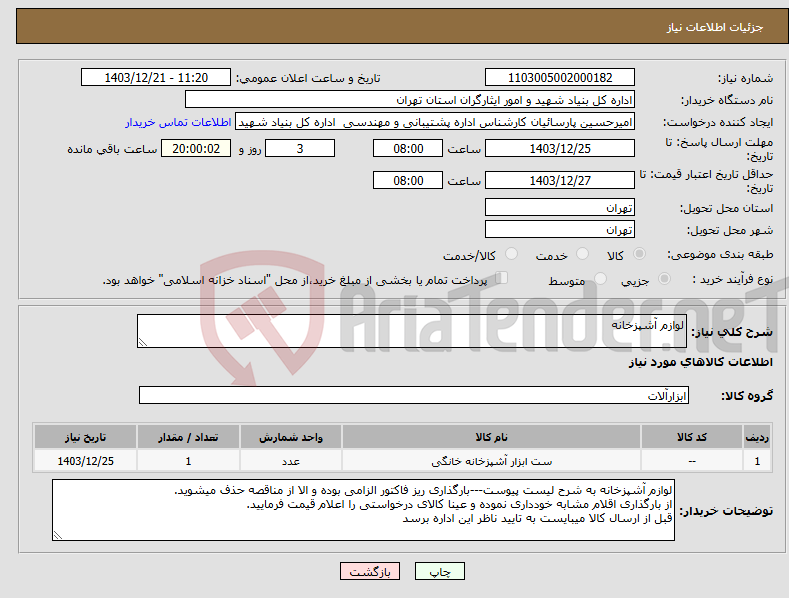Image resolution: width=789 pixels, height=598 pixels.
Task: Click the ردیف column header
Action: click(x=757, y=437)
